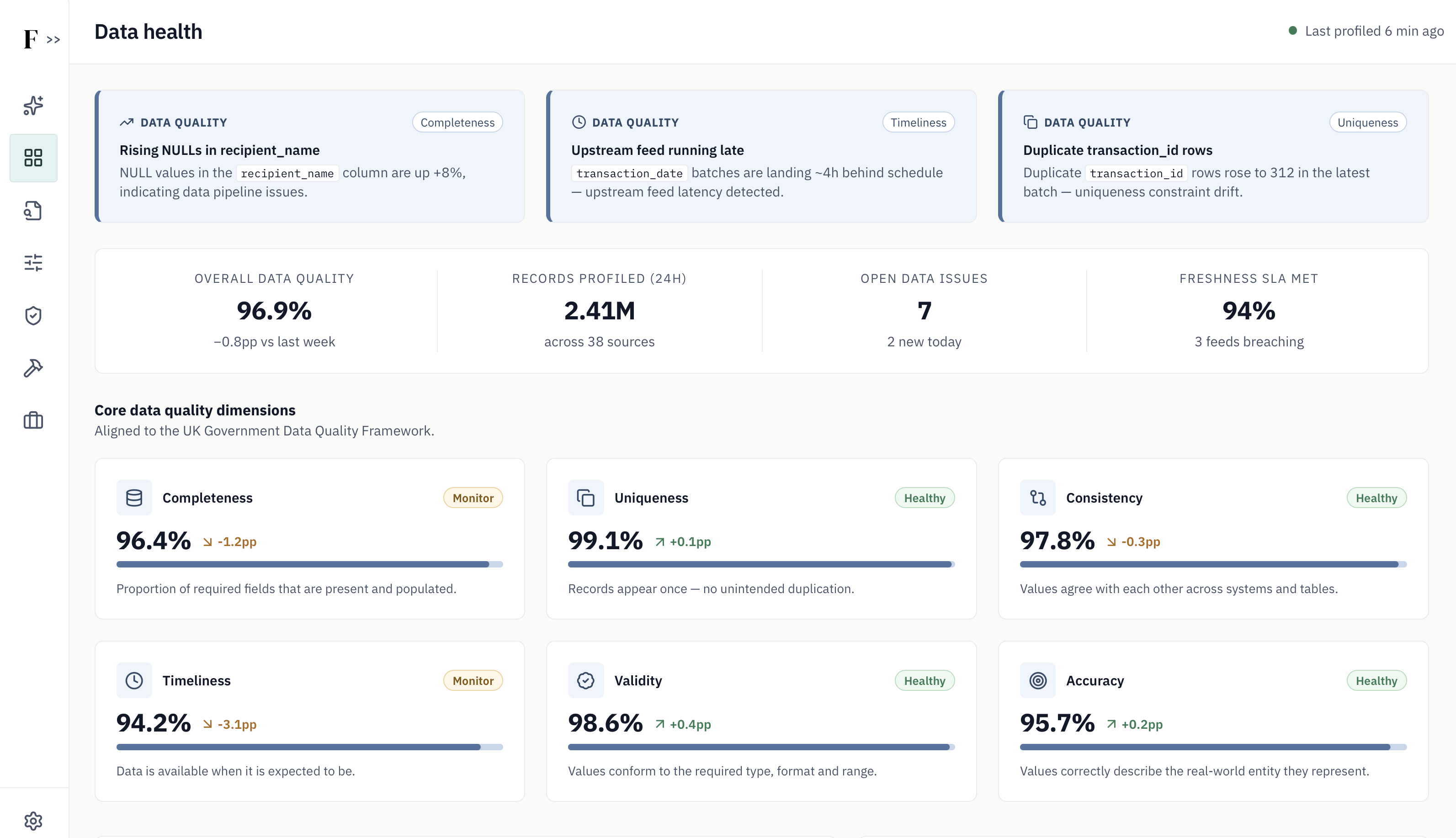This screenshot has width=1456, height=838.
Task: Open the document search sidebar icon
Action: click(x=33, y=211)
